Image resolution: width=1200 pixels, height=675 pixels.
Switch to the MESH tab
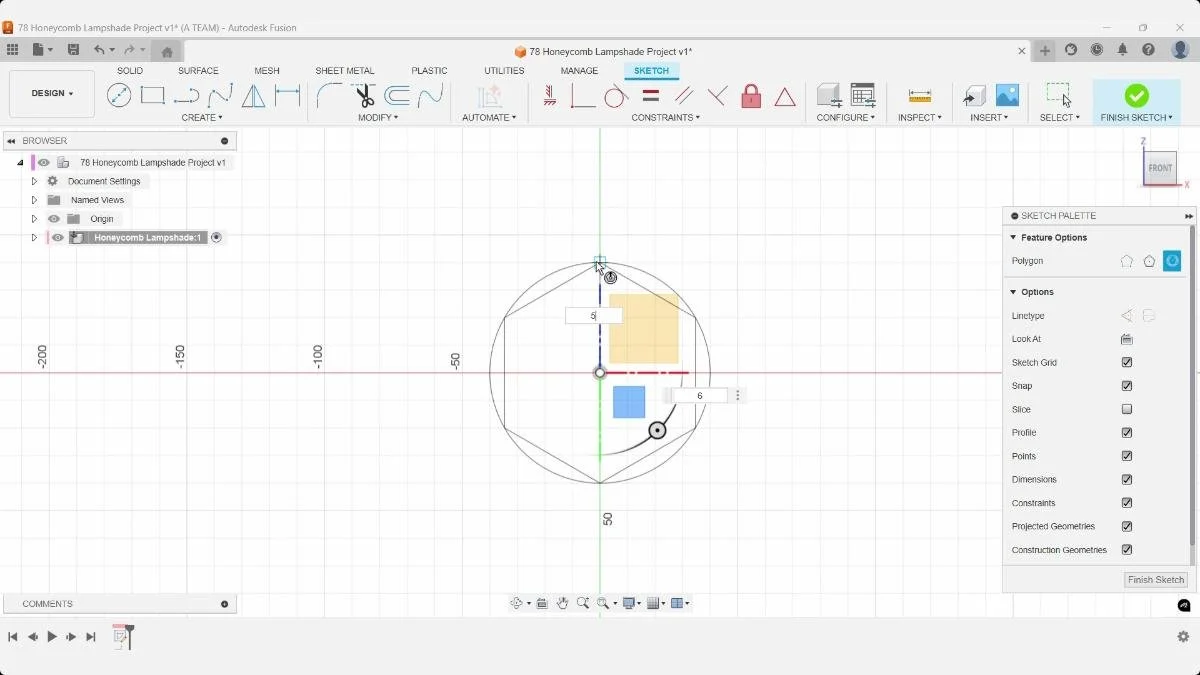coord(267,71)
